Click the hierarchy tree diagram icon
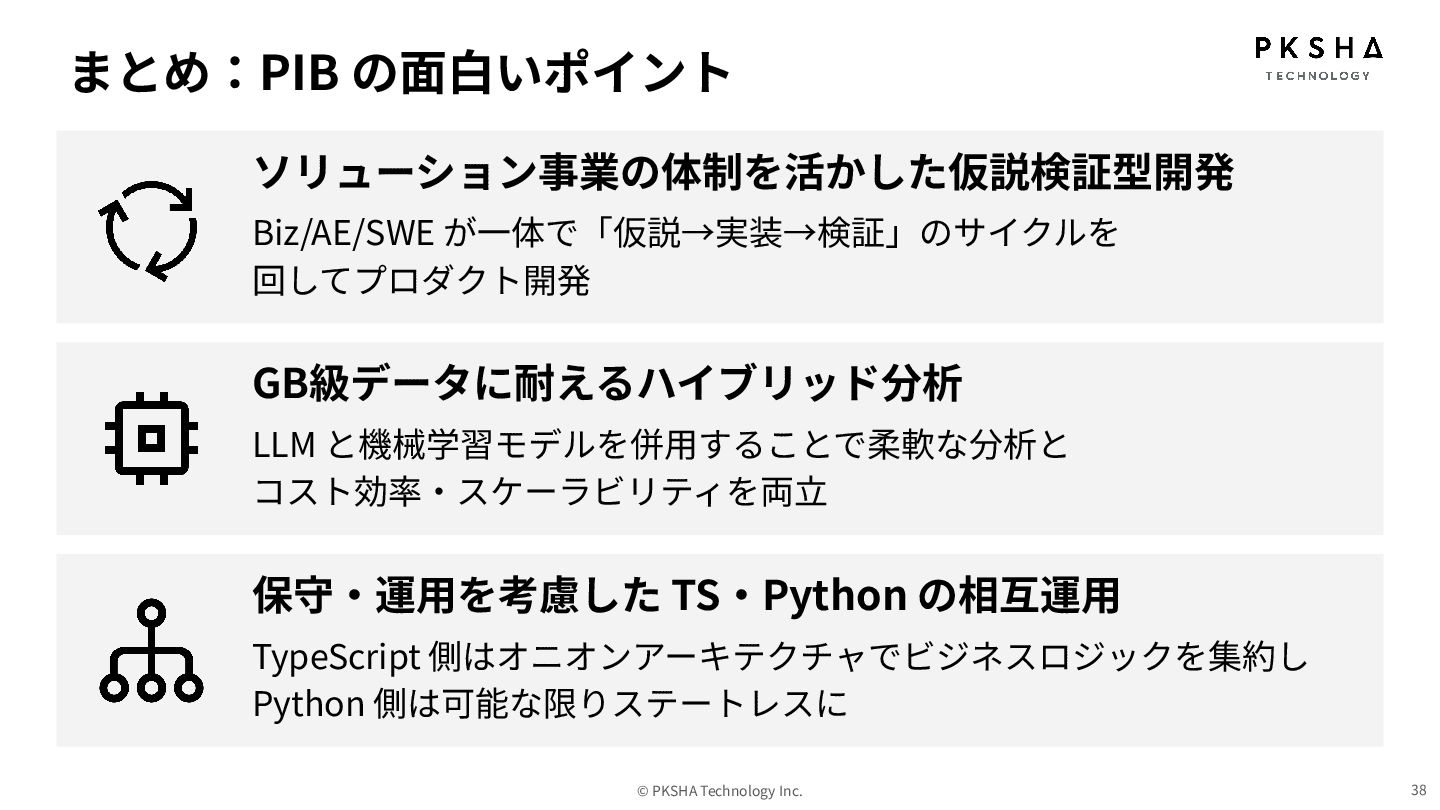The image size is (1440, 810). pyautogui.click(x=151, y=650)
